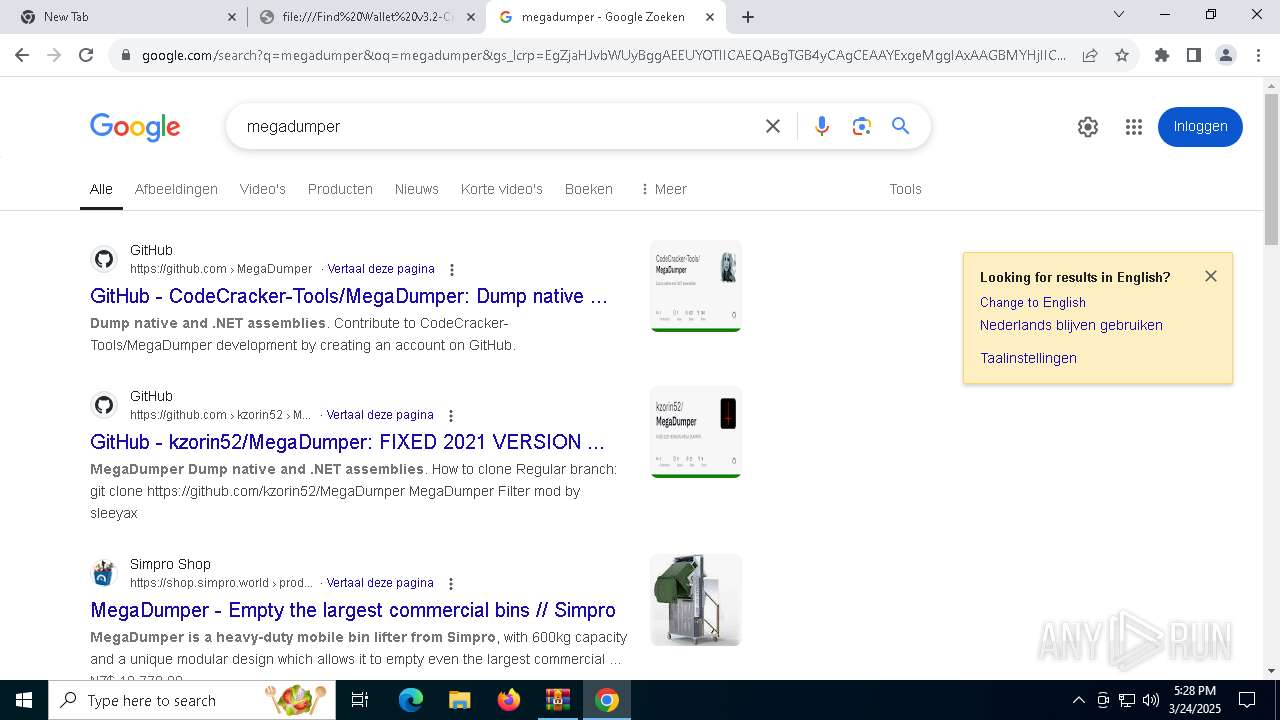This screenshot has height=720, width=1280.
Task: Translate first GitHub result via Vertaal deze pagina
Action: coord(381,269)
